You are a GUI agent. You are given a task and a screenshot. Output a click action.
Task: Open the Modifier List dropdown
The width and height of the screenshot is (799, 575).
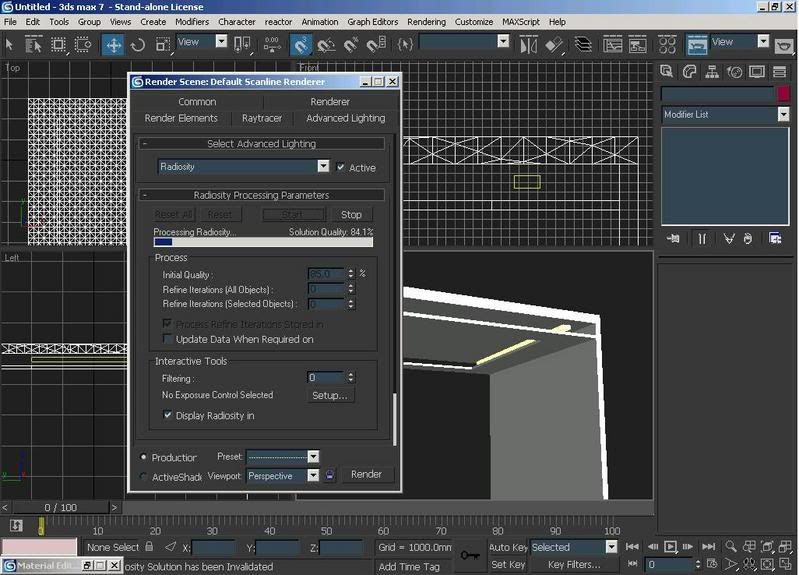783,114
